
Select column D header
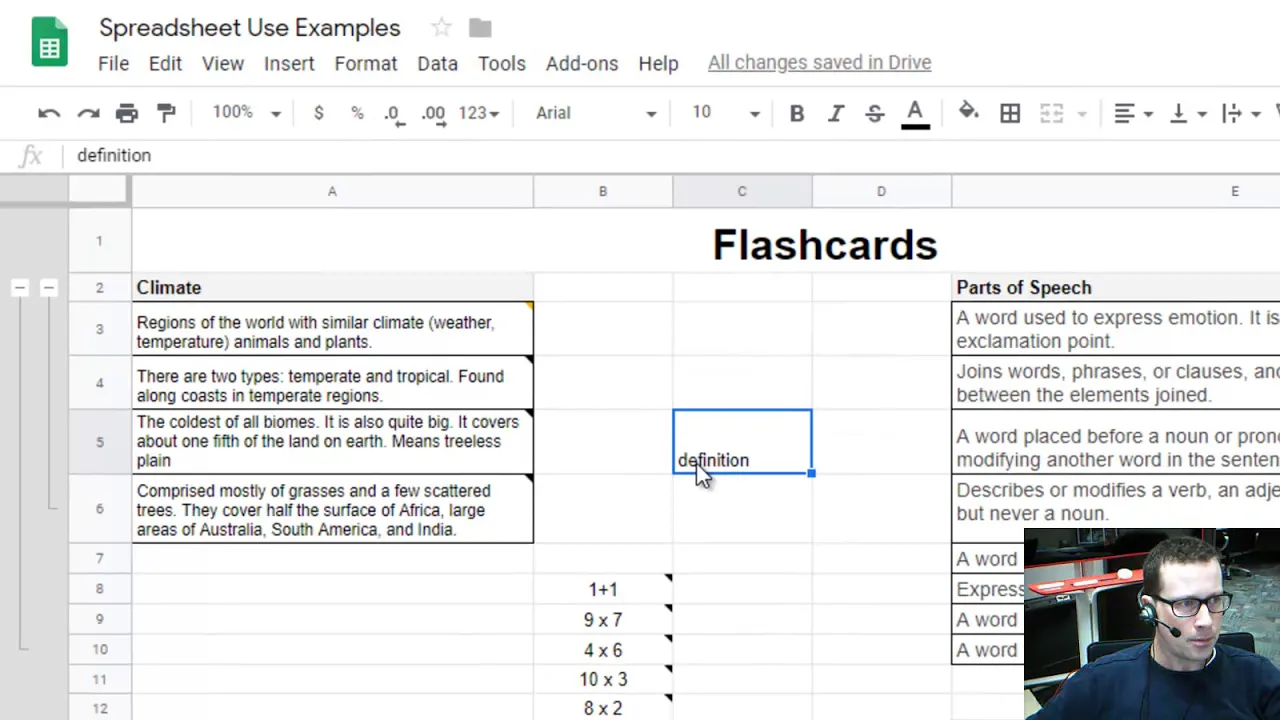(881, 191)
